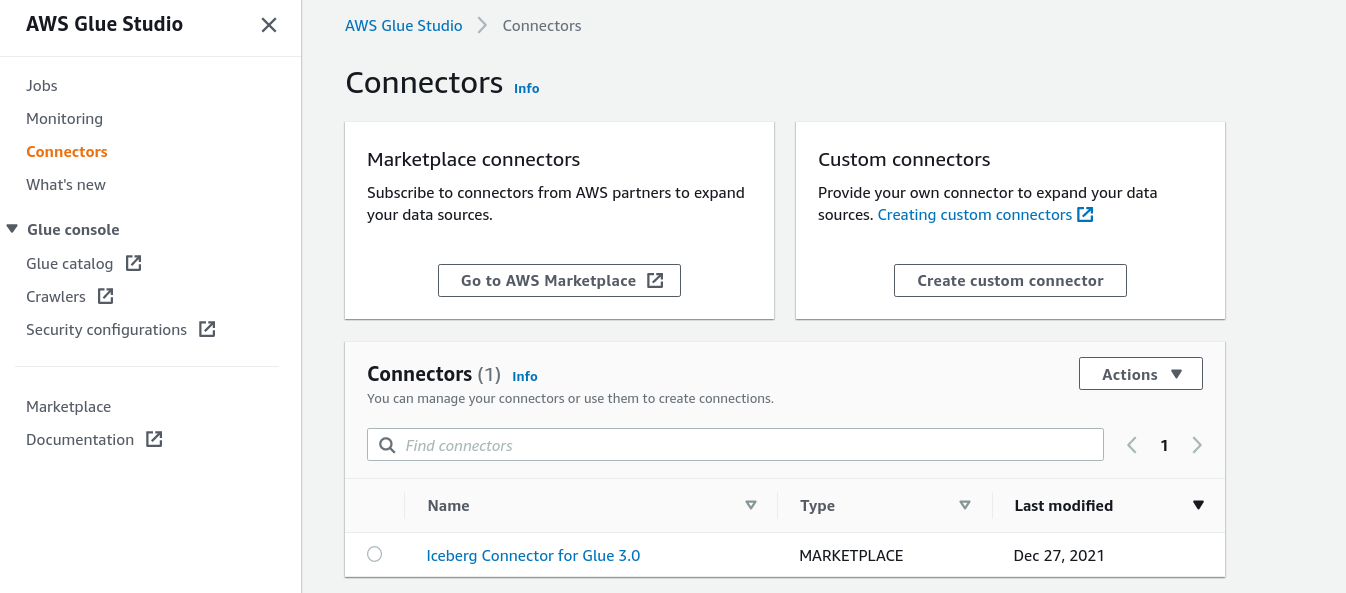Click external icon in Go to AWS Marketplace button

[x=655, y=281]
